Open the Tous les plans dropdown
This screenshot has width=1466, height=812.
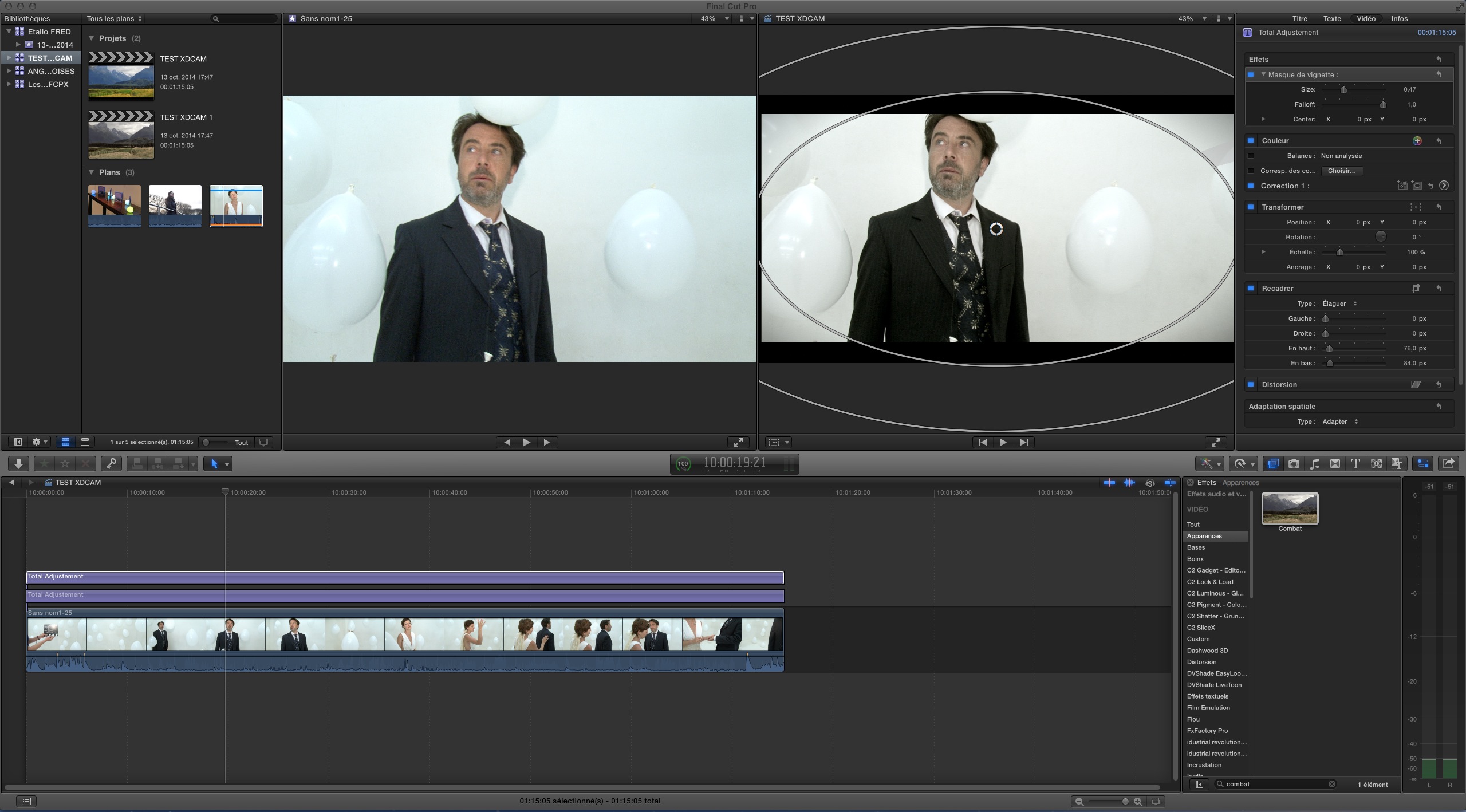112,18
